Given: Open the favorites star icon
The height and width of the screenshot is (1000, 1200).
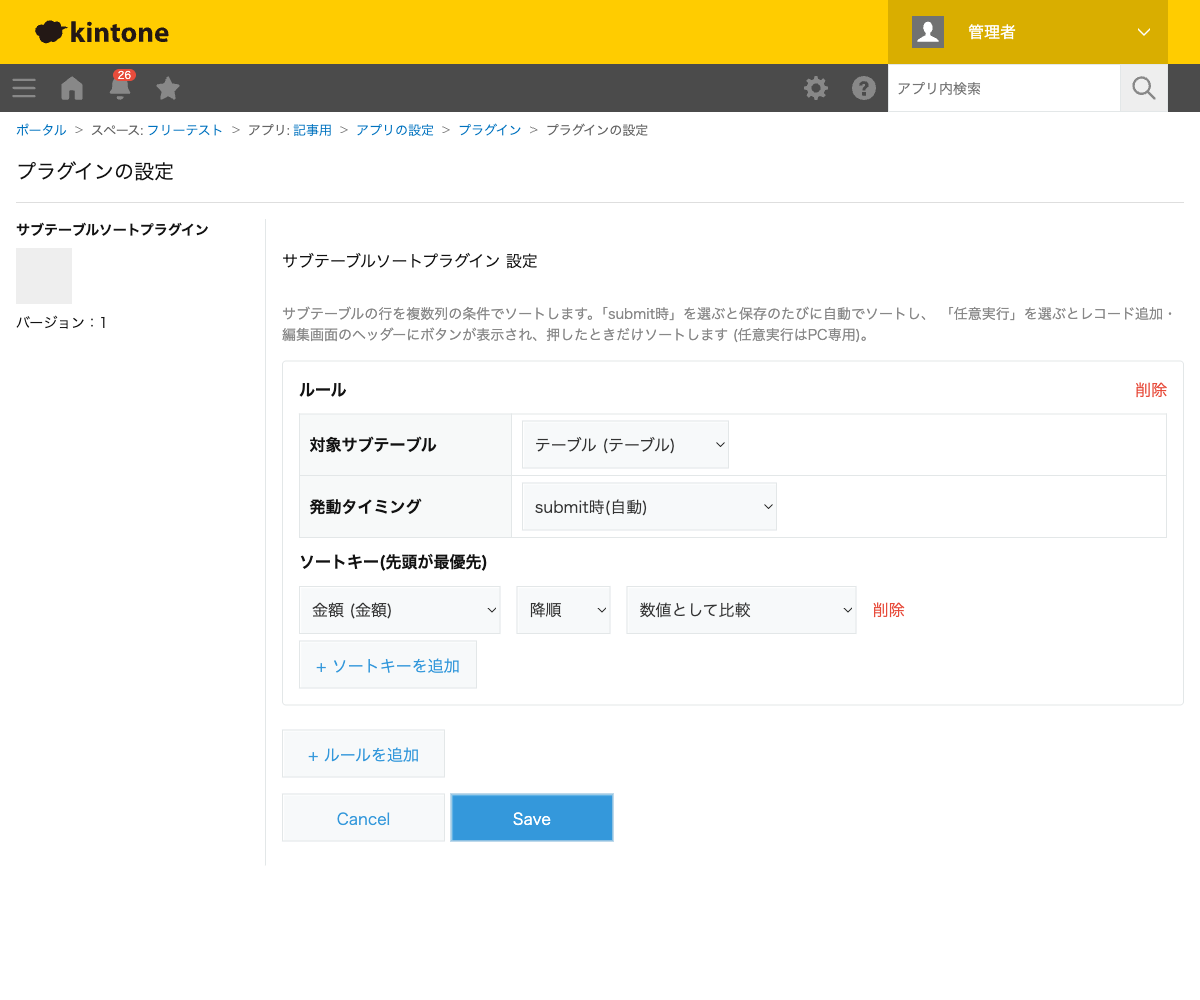Looking at the screenshot, I should click(168, 88).
